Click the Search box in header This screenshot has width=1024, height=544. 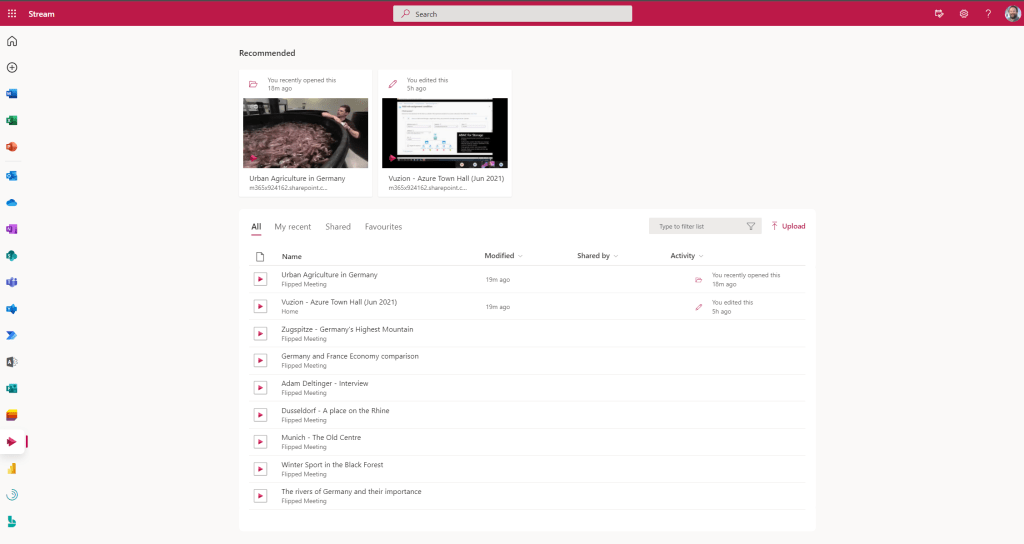[512, 14]
